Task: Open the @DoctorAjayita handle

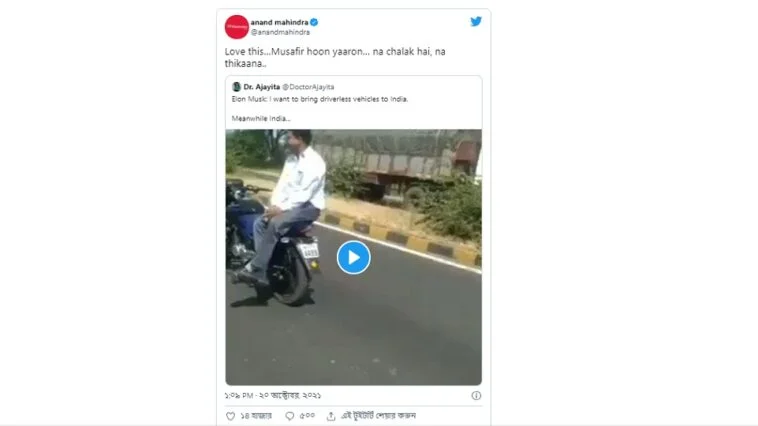Action: [x=308, y=87]
